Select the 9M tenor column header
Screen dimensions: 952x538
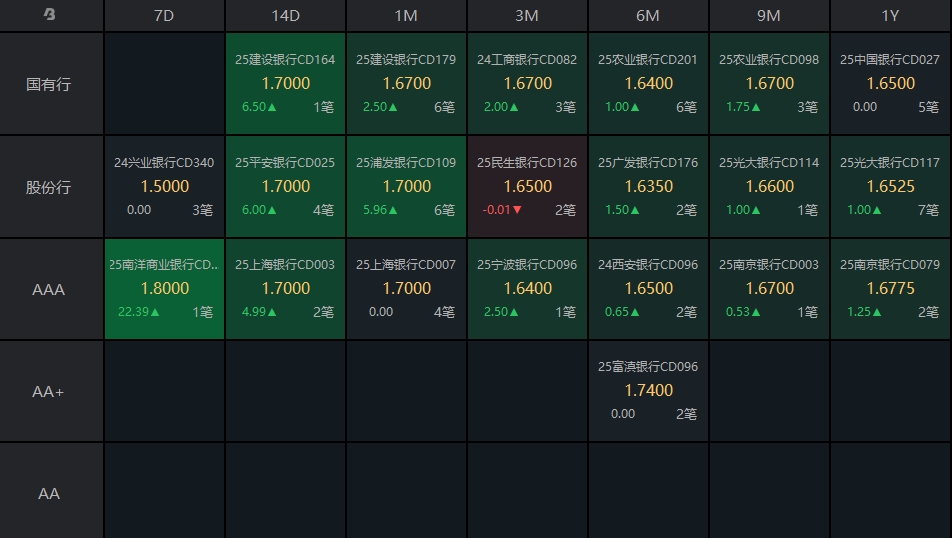(769, 16)
